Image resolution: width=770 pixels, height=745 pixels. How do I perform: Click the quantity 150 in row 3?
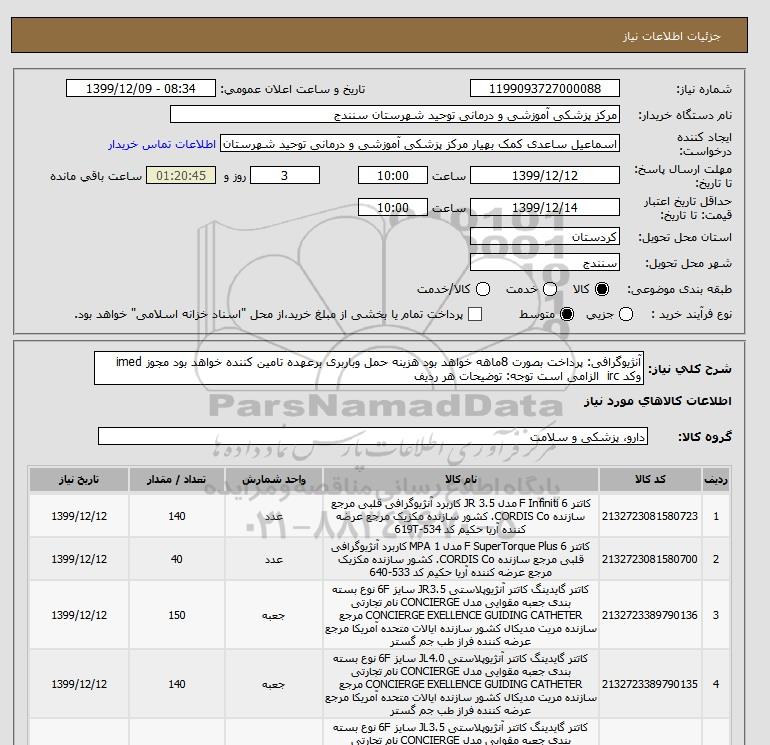tap(177, 615)
